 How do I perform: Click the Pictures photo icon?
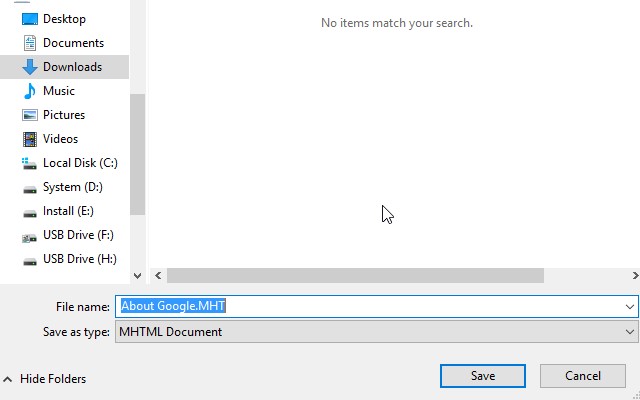tap(30, 115)
